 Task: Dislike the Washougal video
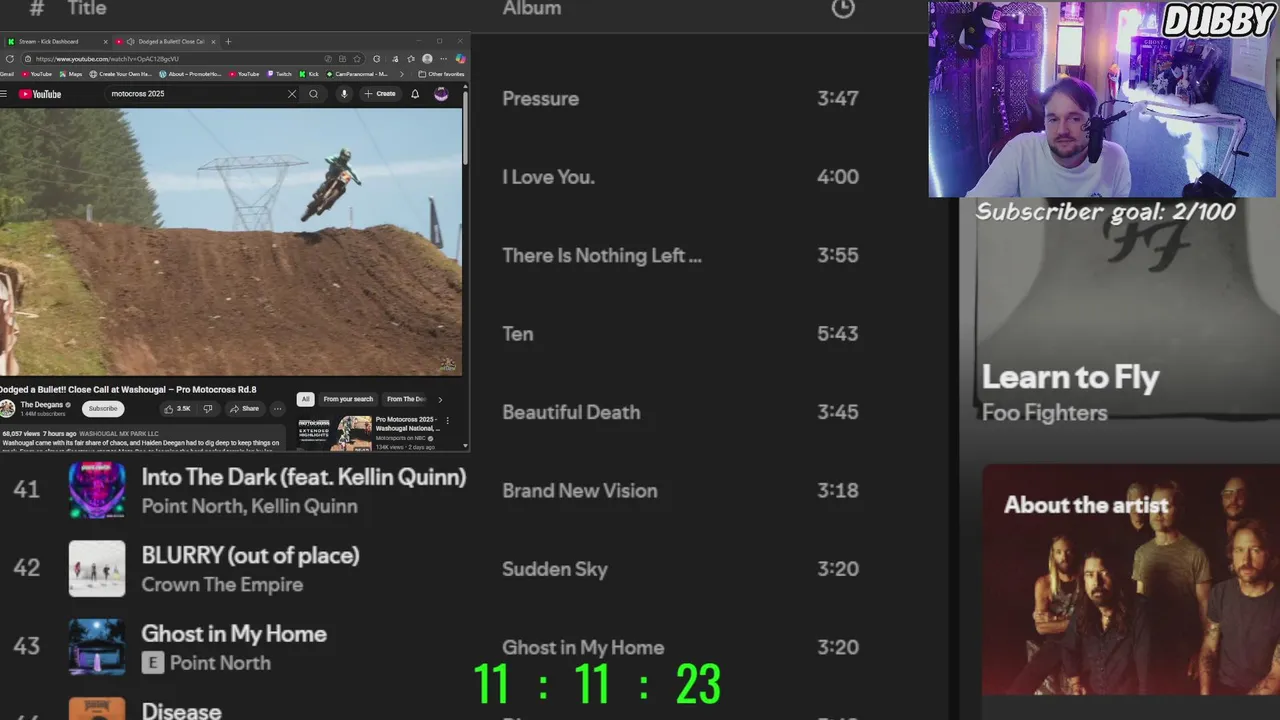(207, 408)
